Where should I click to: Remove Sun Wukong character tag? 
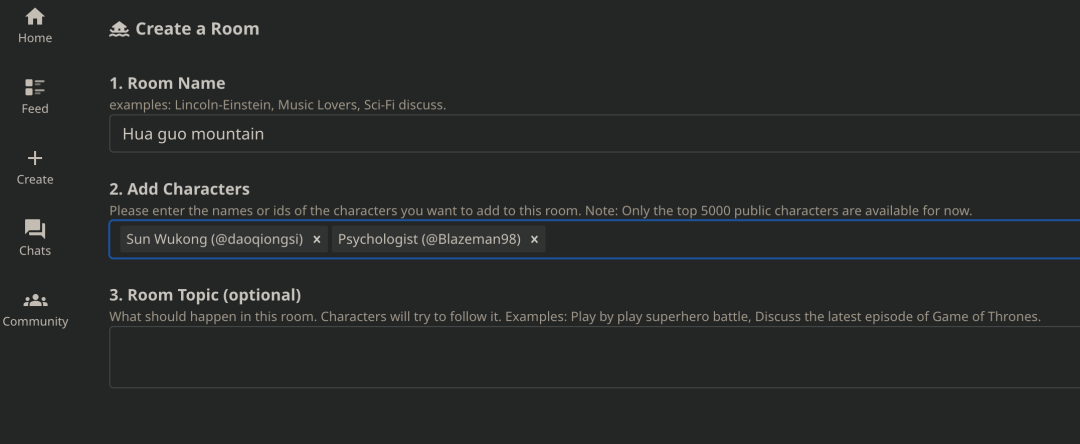(317, 240)
